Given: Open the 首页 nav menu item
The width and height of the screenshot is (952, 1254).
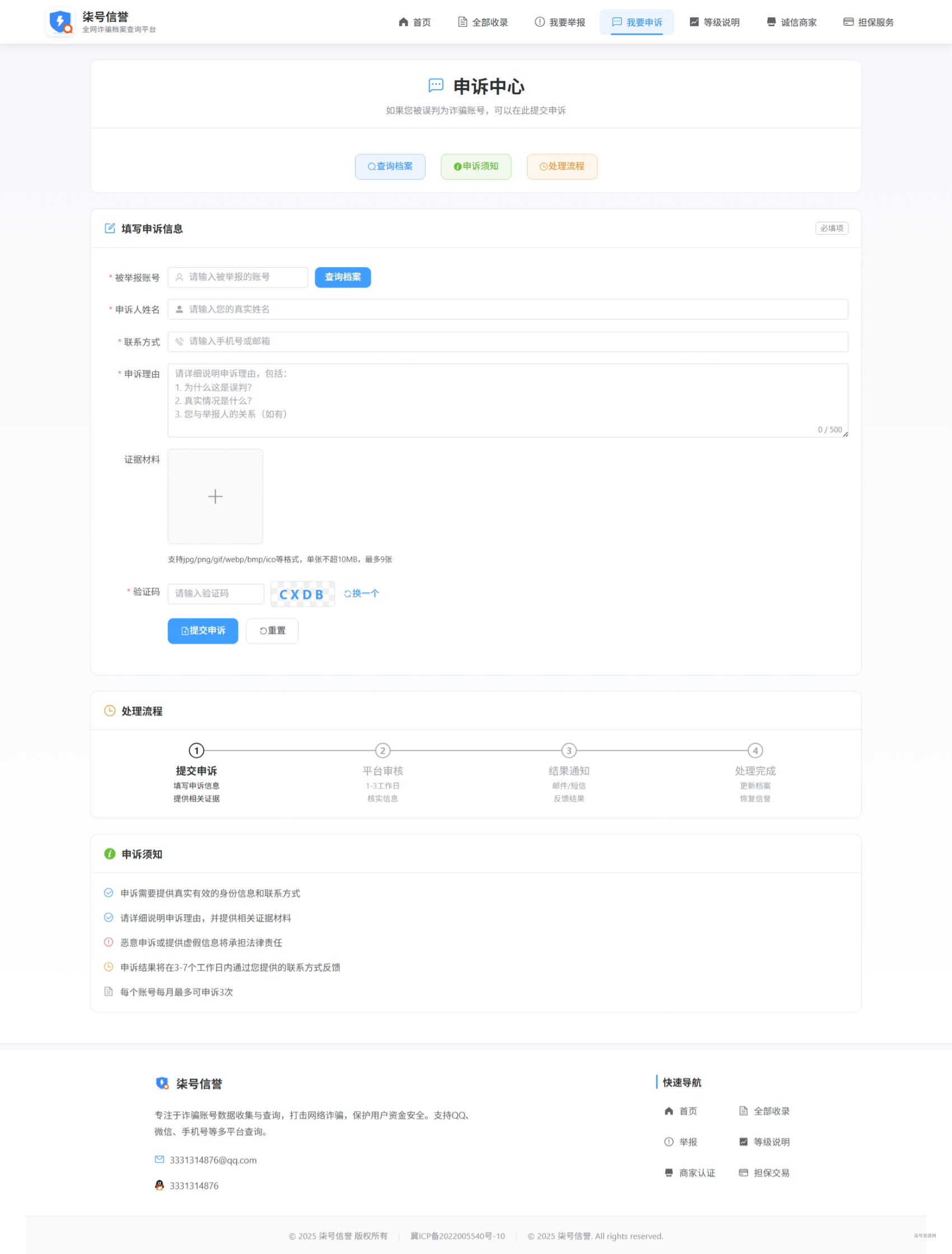Looking at the screenshot, I should coord(414,22).
